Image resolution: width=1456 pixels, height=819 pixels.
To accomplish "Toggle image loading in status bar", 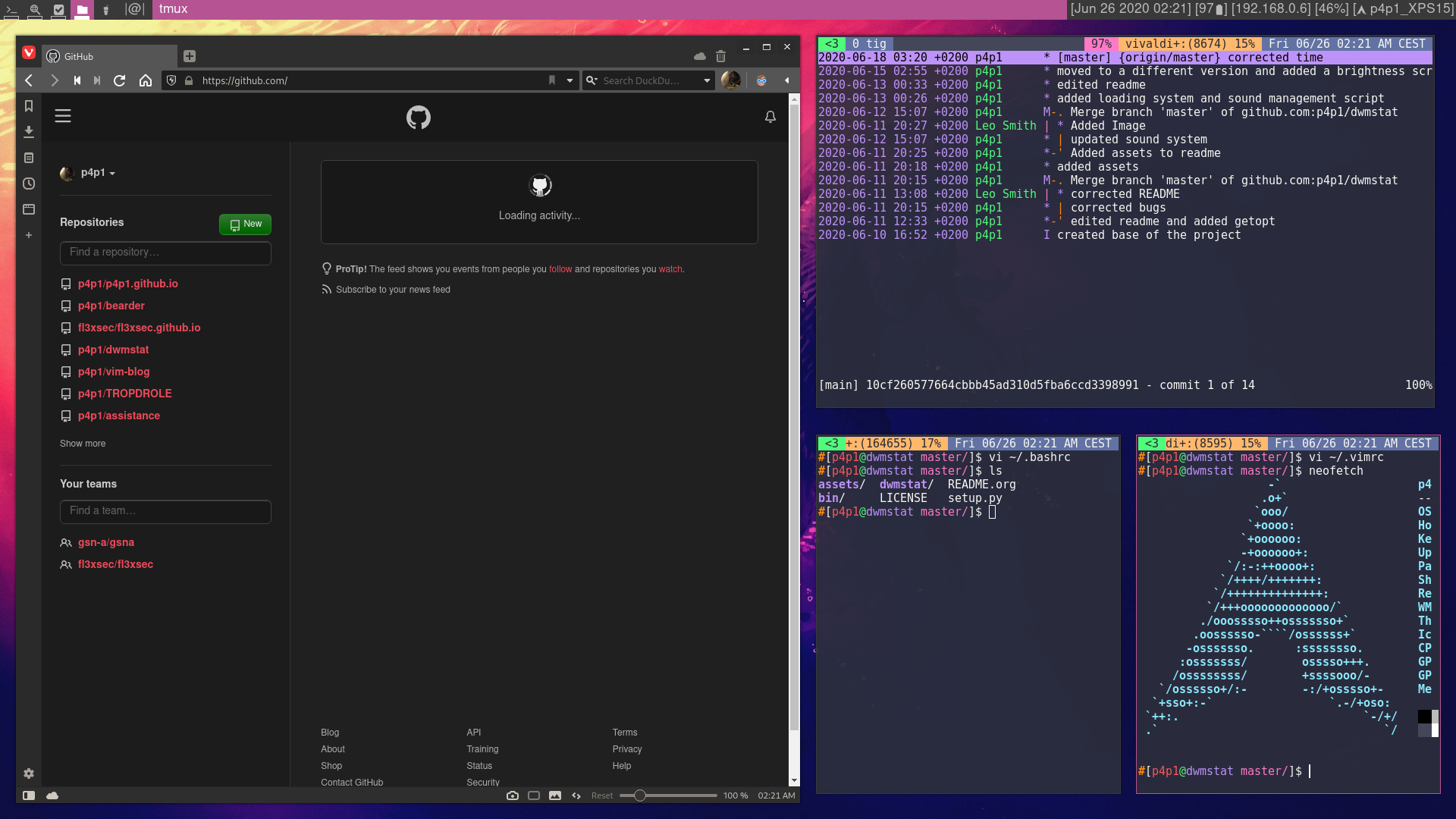I will tap(555, 795).
